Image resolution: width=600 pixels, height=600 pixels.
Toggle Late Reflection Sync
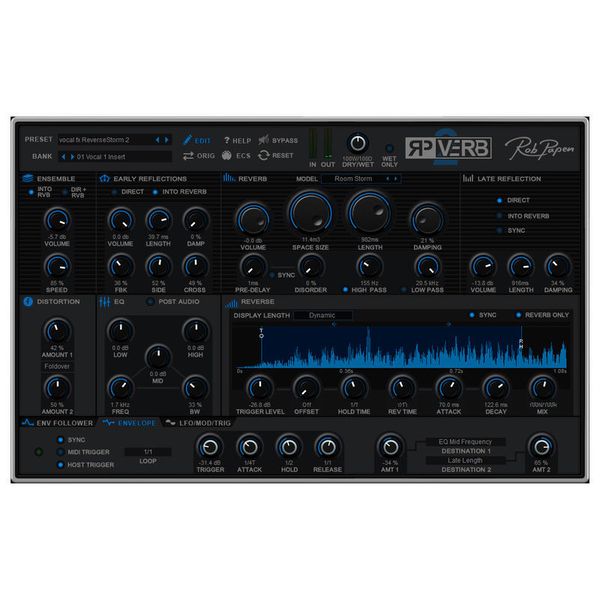499,230
